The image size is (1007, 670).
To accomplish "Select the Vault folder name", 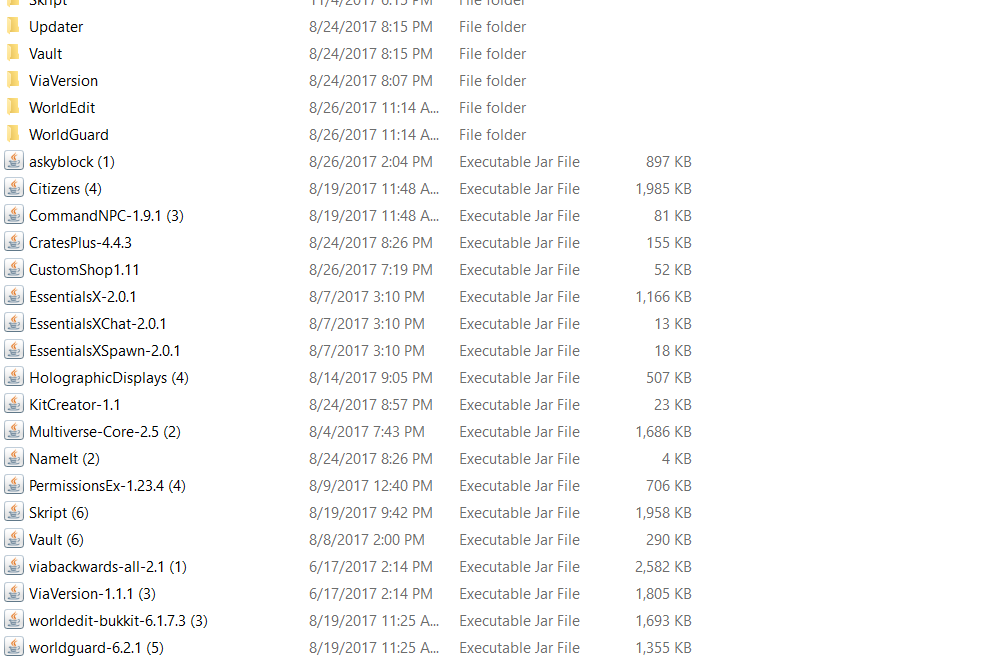I will [46, 54].
